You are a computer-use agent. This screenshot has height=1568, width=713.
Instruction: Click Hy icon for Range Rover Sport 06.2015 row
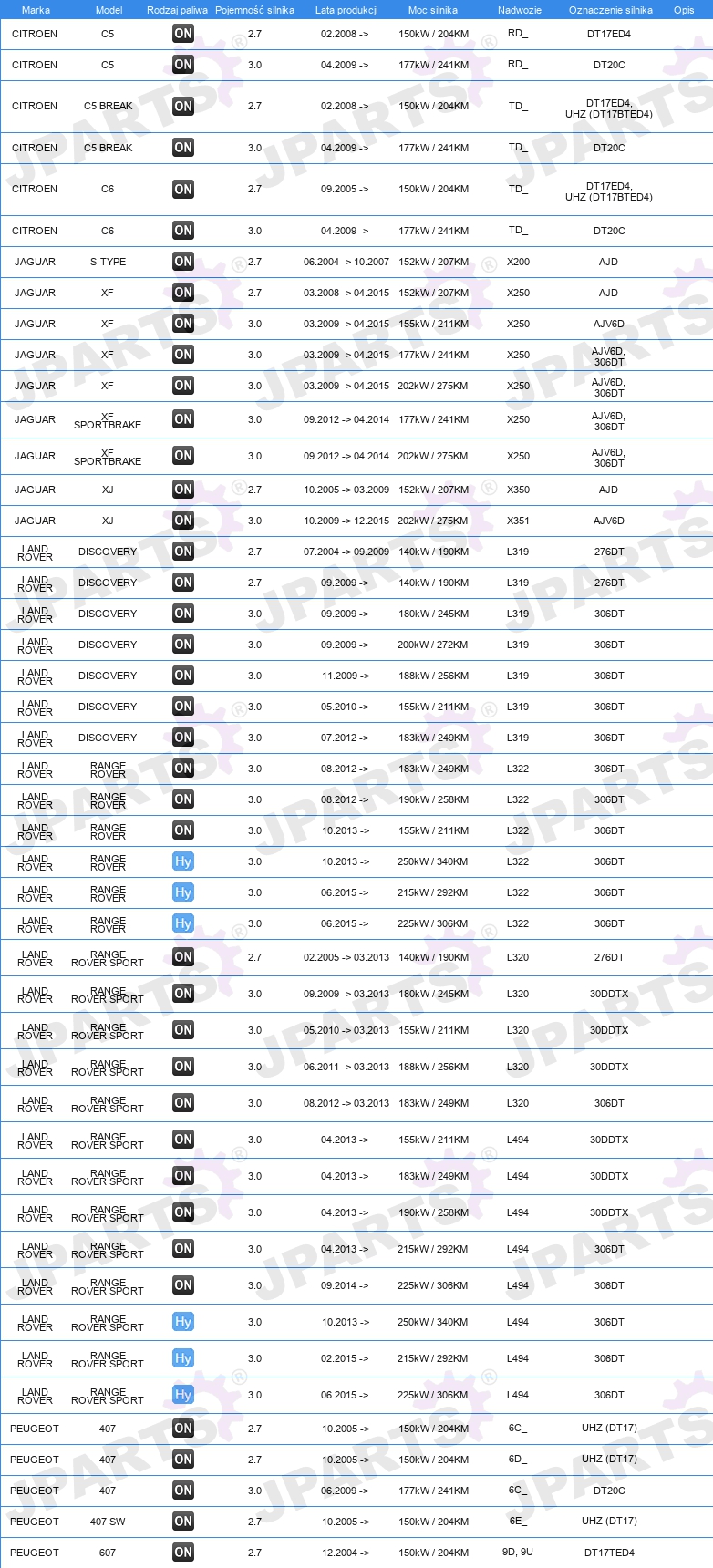click(x=183, y=1395)
